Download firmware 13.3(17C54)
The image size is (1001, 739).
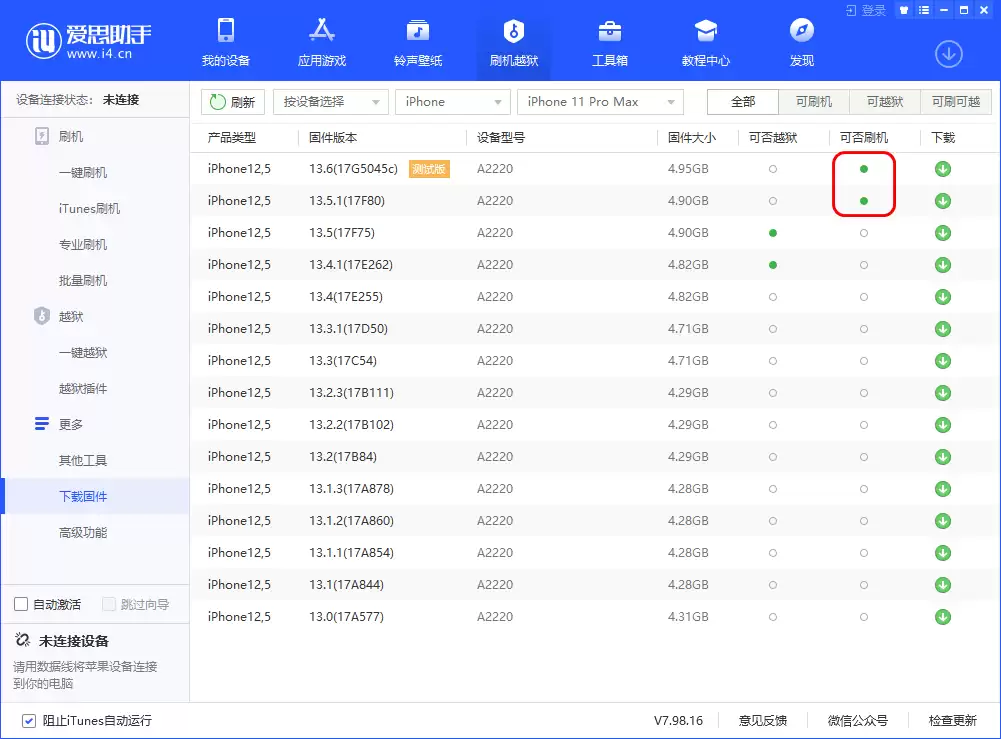(x=943, y=361)
